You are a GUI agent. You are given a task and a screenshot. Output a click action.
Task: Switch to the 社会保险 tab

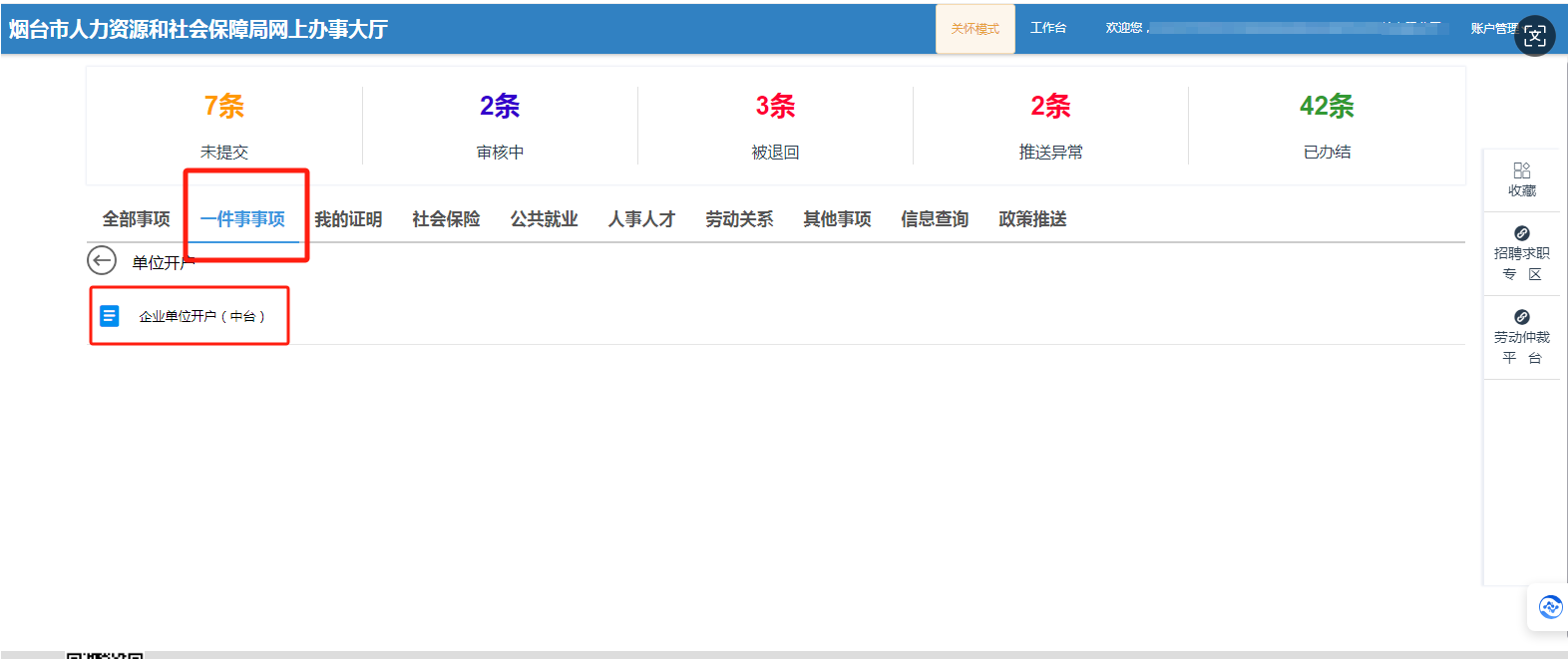[446, 219]
